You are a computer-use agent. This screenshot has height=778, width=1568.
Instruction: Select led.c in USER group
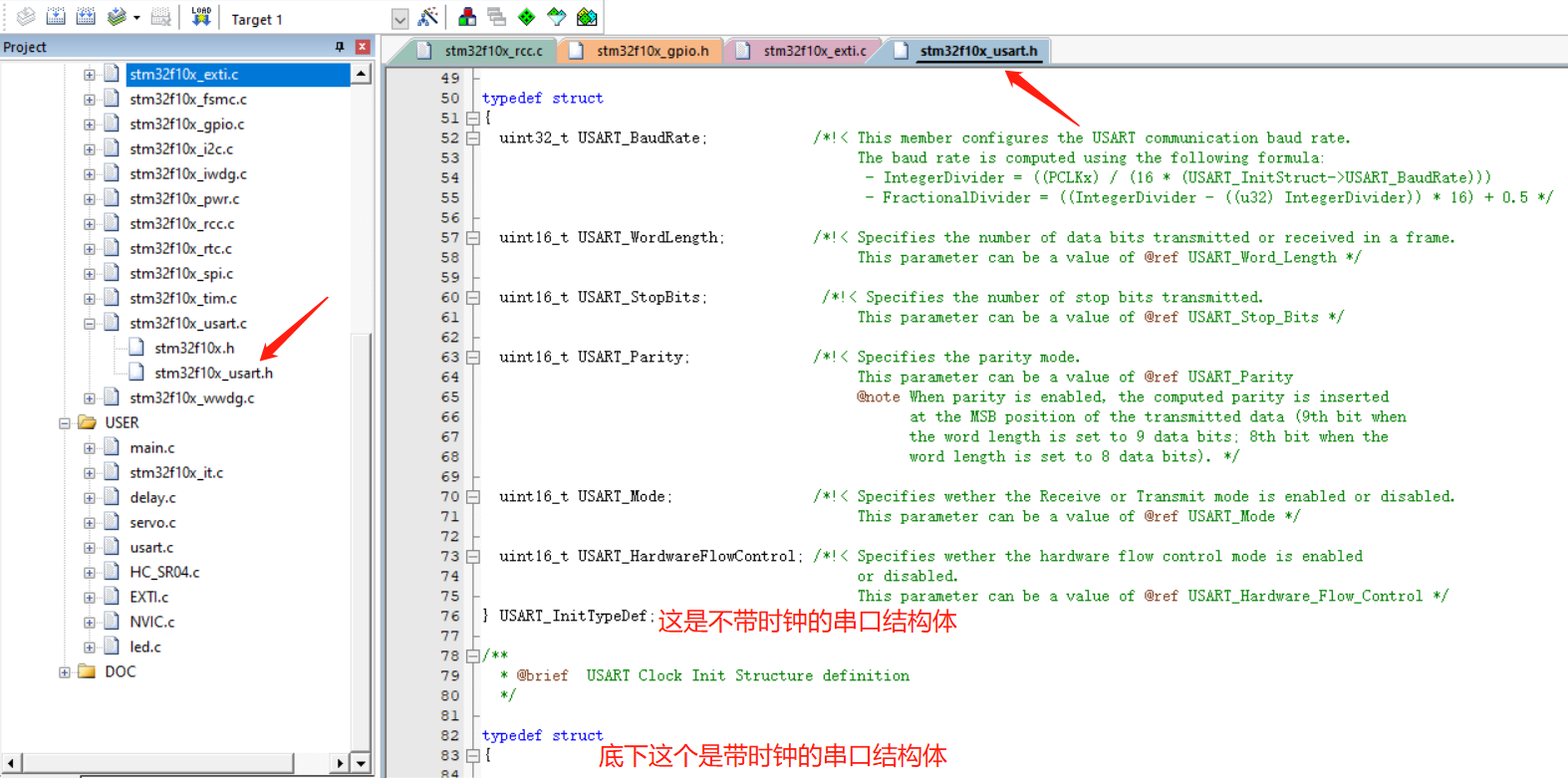pyautogui.click(x=145, y=647)
